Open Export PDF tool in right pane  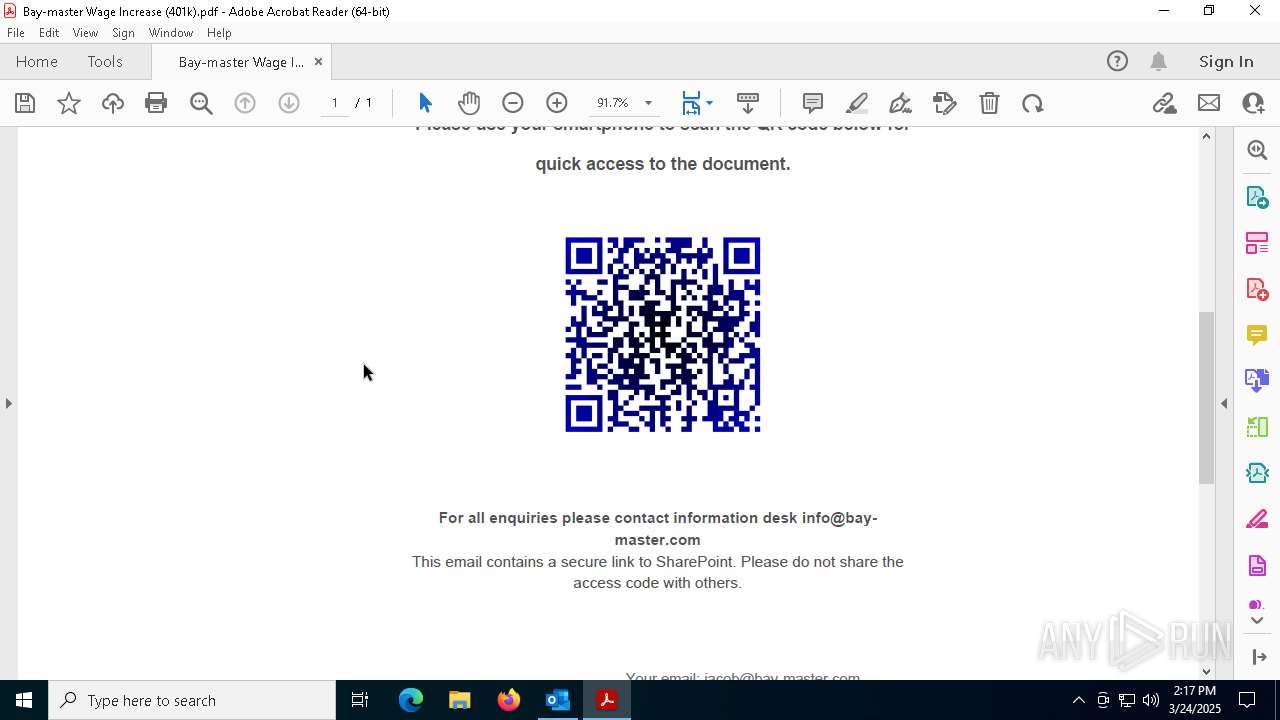[1257, 196]
